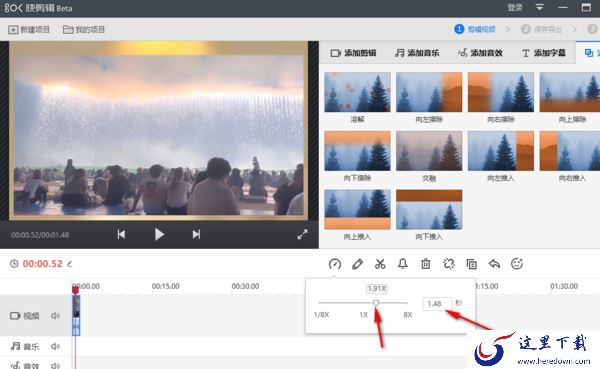Duplicate the clip with the copy icon
Image resolution: width=600 pixels, height=369 pixels.
point(471,264)
